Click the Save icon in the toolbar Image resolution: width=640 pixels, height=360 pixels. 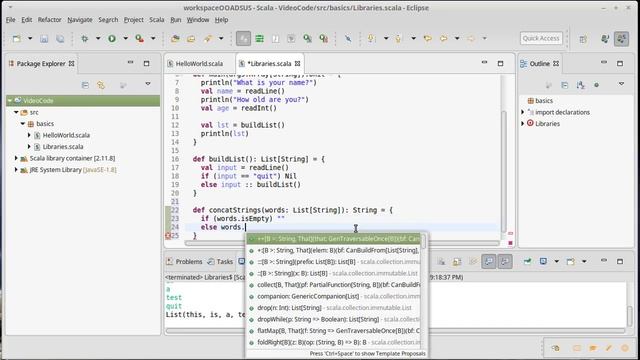click(x=44, y=39)
